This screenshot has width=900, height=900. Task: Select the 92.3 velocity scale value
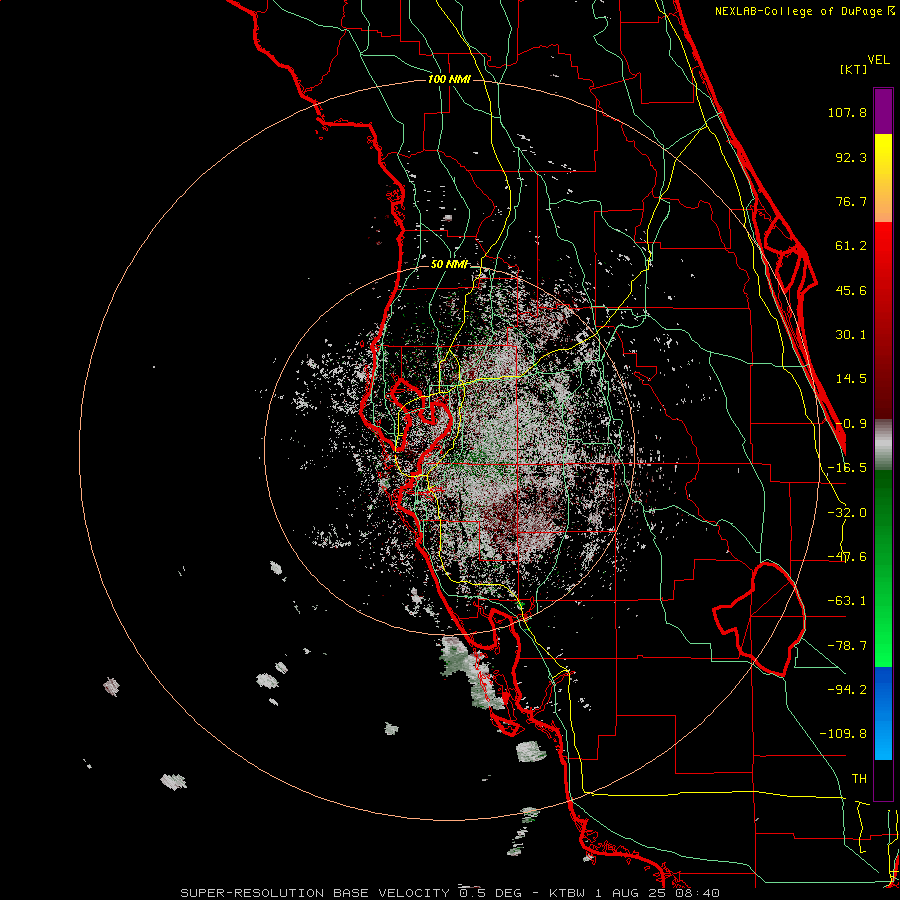(851, 157)
